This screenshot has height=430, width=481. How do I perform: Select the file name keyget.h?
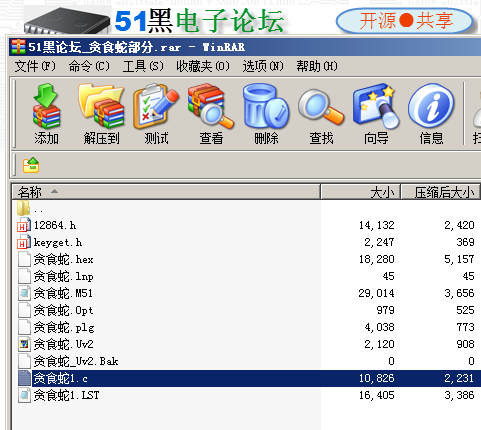tap(58, 242)
